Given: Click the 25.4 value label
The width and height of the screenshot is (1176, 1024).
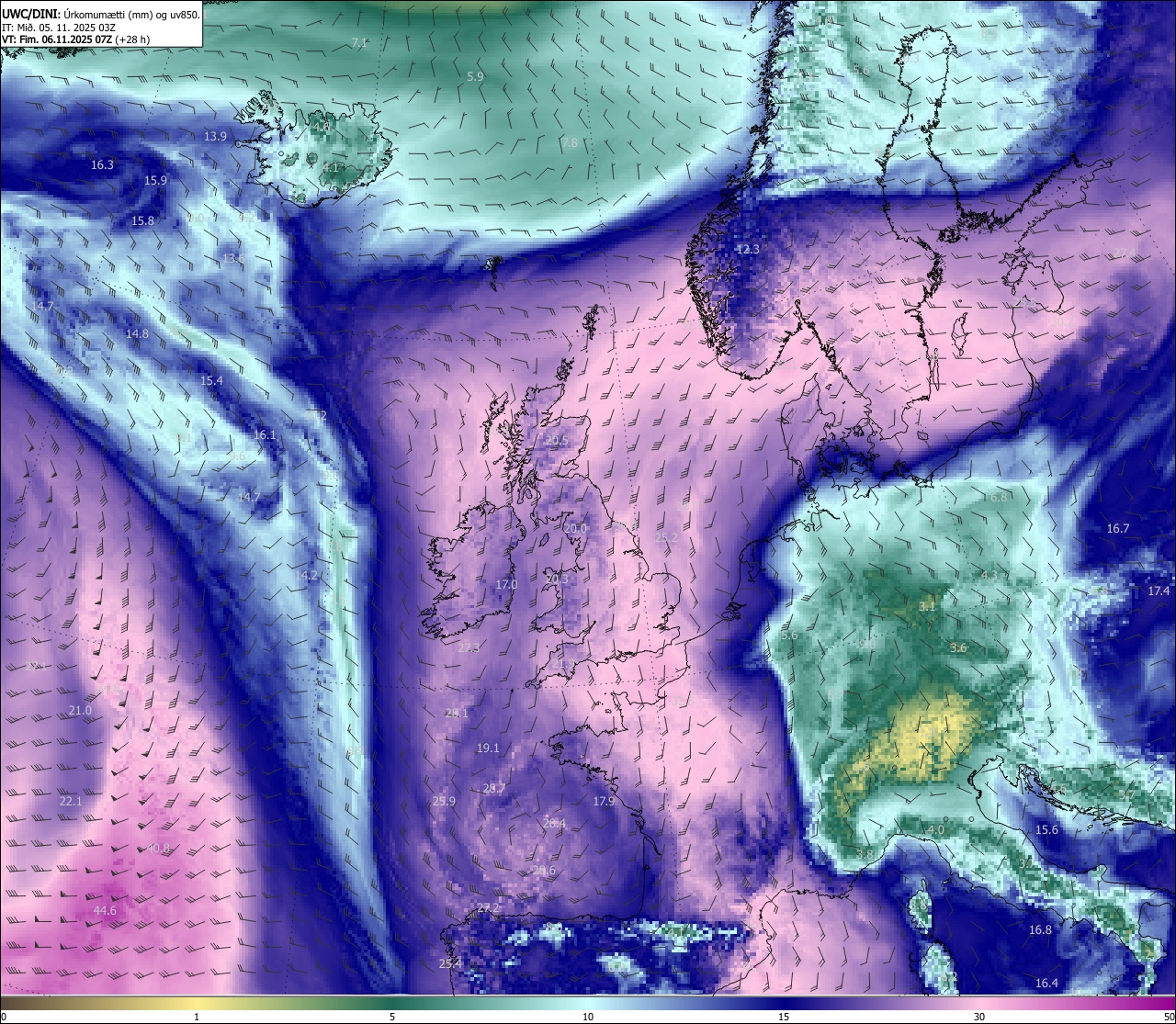Looking at the screenshot, I should 449,964.
